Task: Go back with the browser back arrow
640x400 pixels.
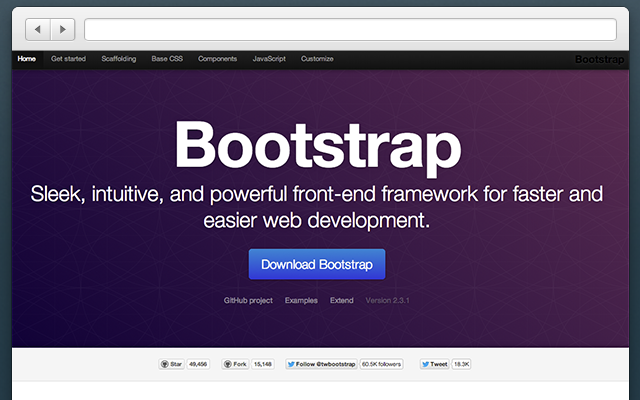Action: 38,29
